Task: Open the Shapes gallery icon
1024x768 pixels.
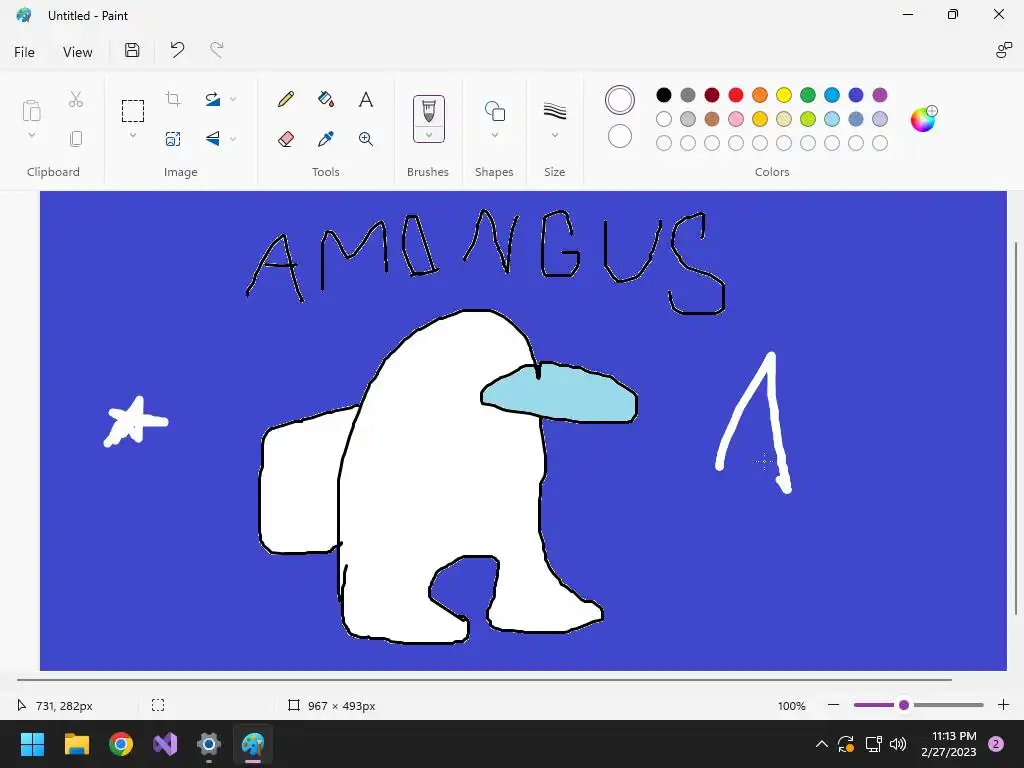Action: 494,111
